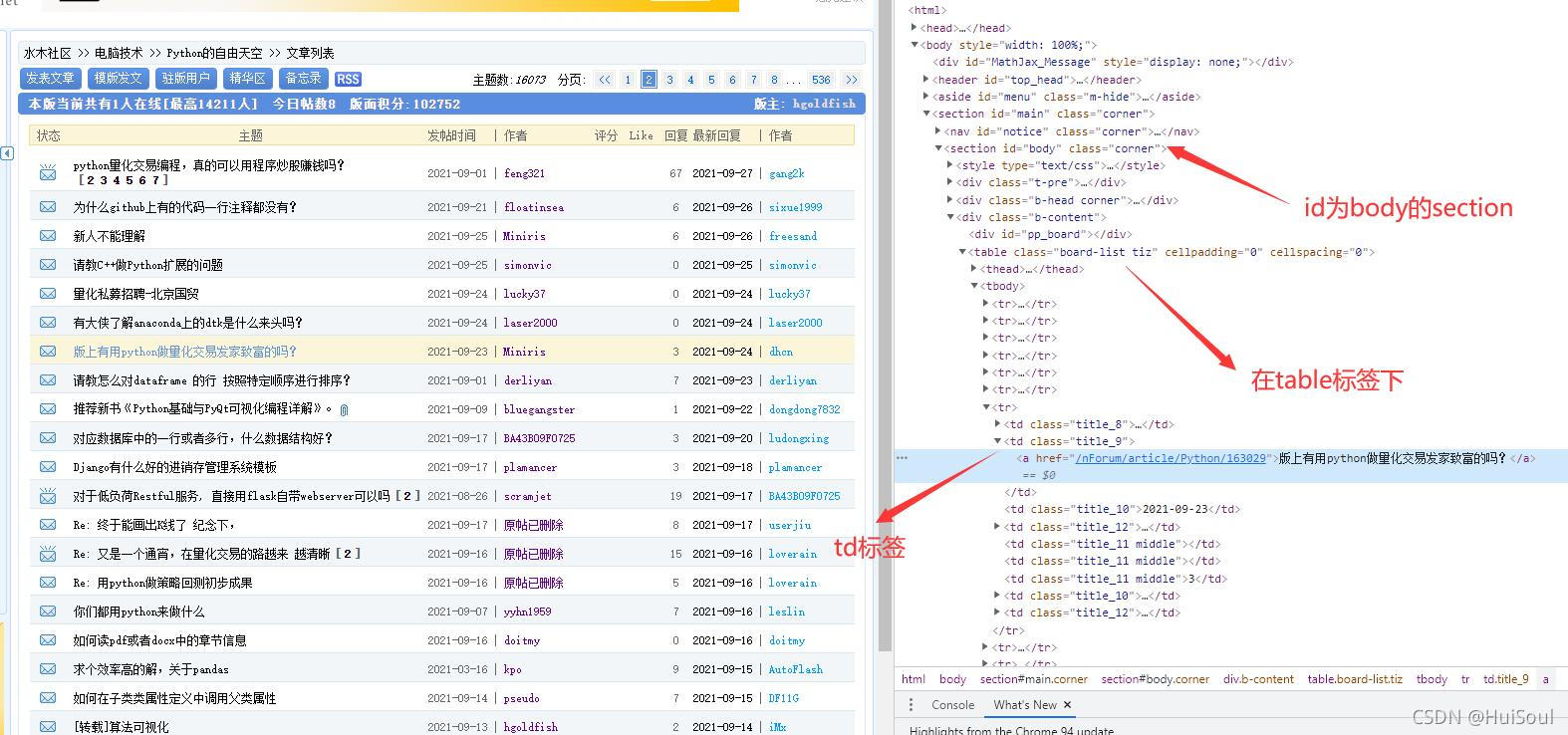Switch to the Console drawer tab
The image size is (1568, 735).
click(x=952, y=704)
